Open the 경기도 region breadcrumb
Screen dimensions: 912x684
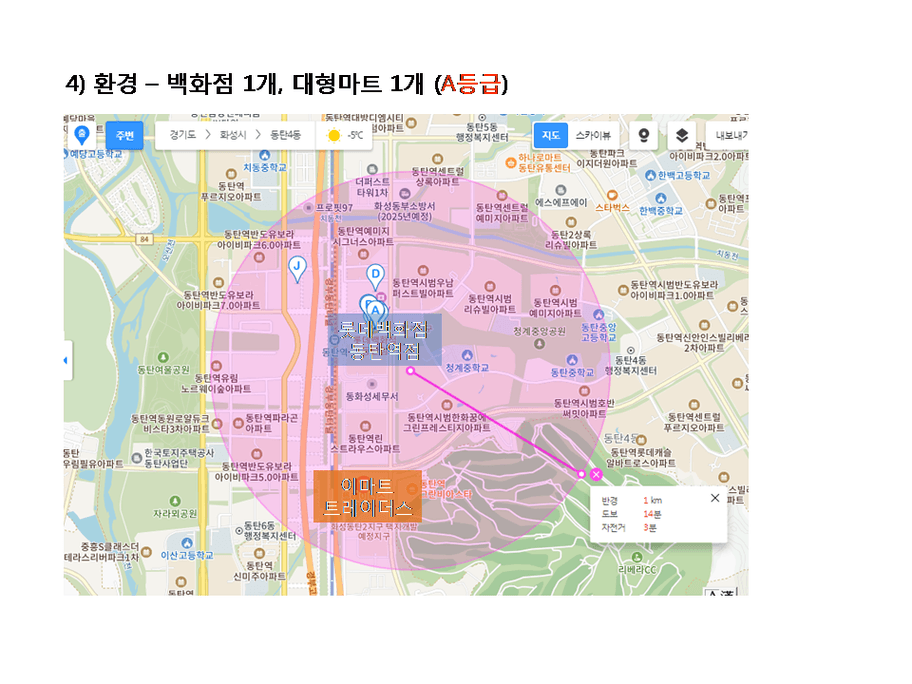click(x=183, y=135)
